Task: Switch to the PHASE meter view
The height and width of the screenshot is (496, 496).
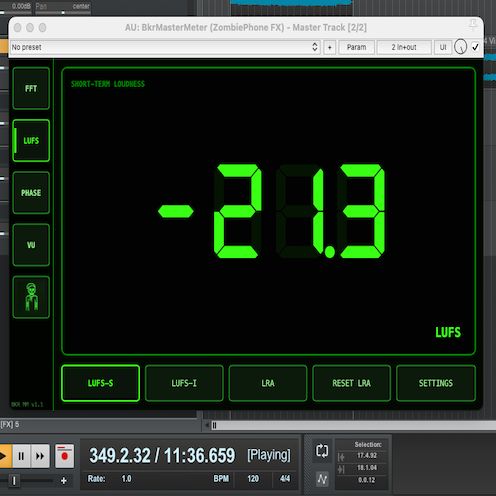Action: click(x=31, y=193)
